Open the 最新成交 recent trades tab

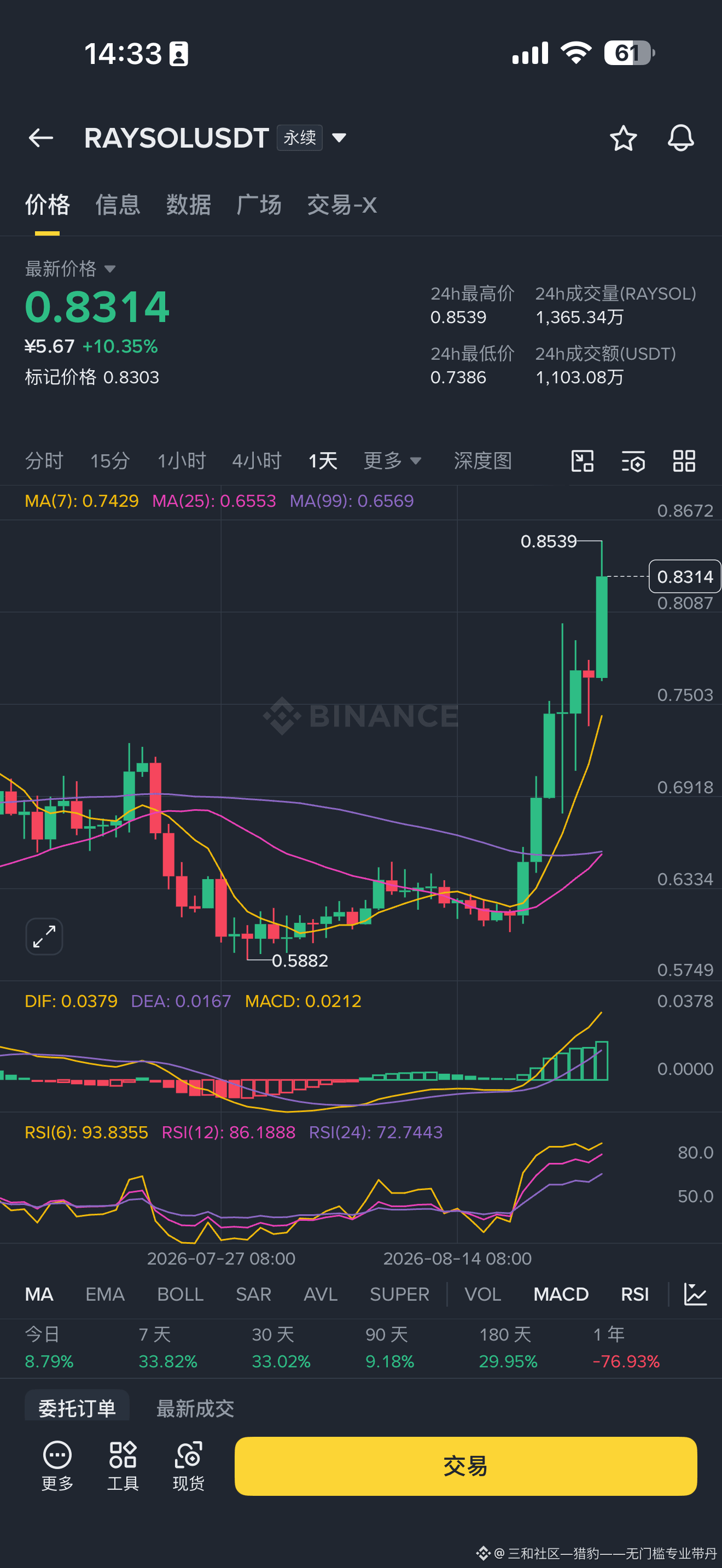[195, 1408]
